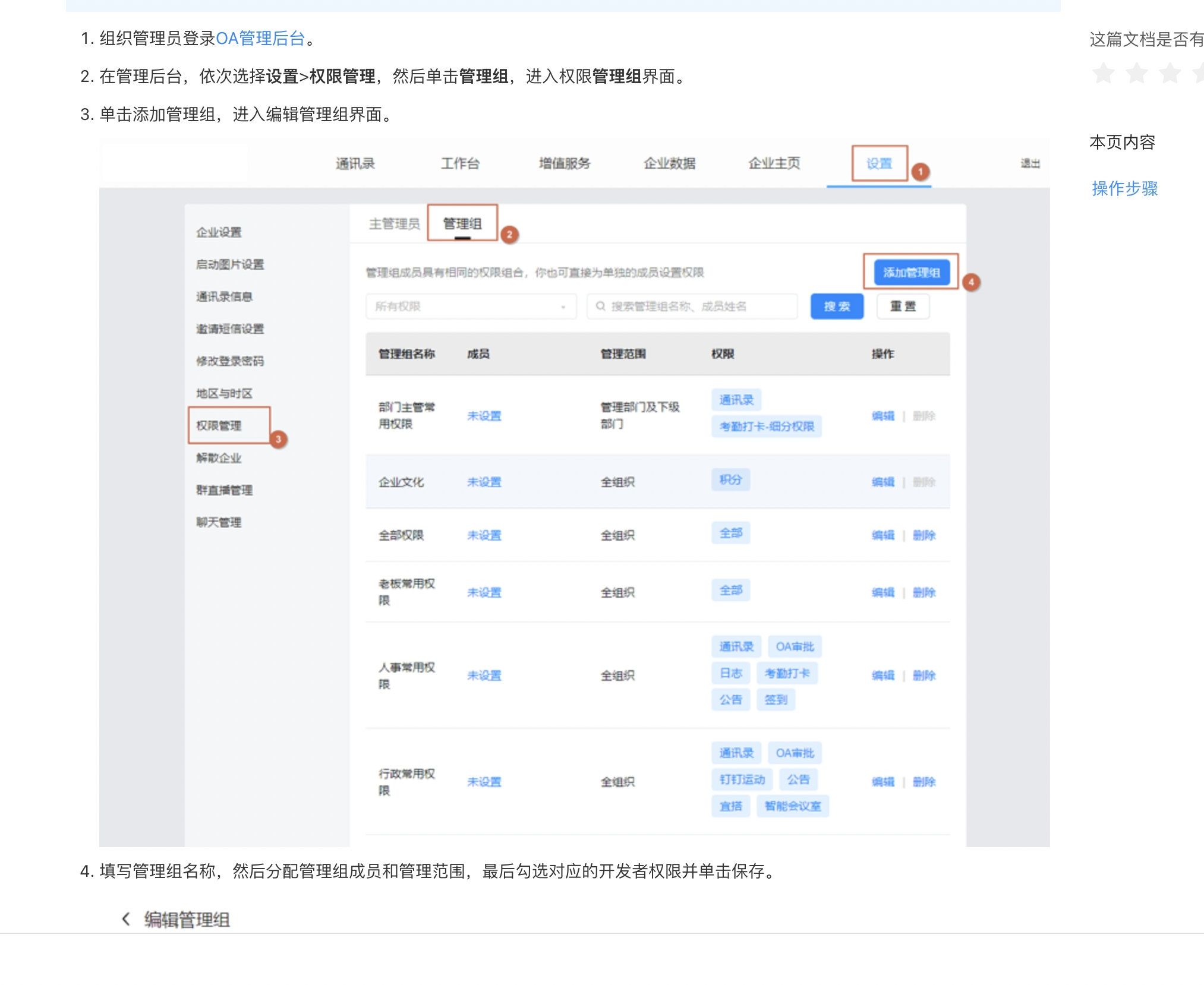
Task: Click the 退出 logout link
Action: [x=1030, y=163]
